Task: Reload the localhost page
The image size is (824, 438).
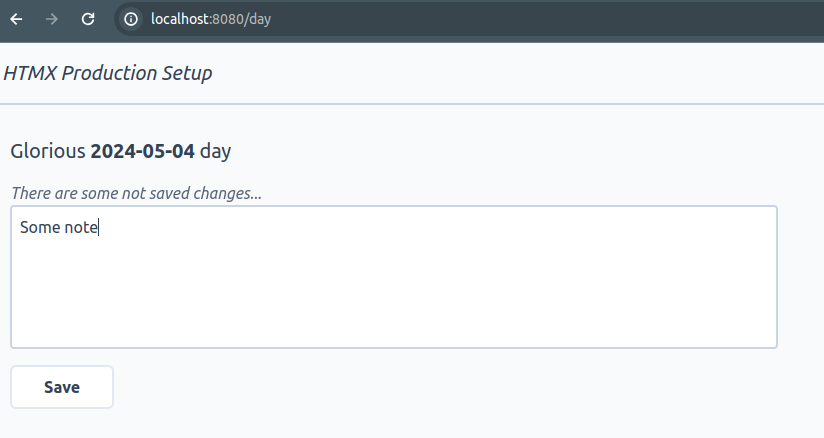Action: click(88, 19)
